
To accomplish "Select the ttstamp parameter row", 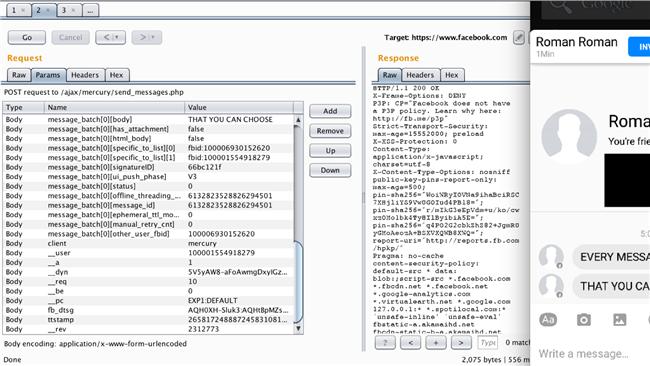I will (148, 320).
